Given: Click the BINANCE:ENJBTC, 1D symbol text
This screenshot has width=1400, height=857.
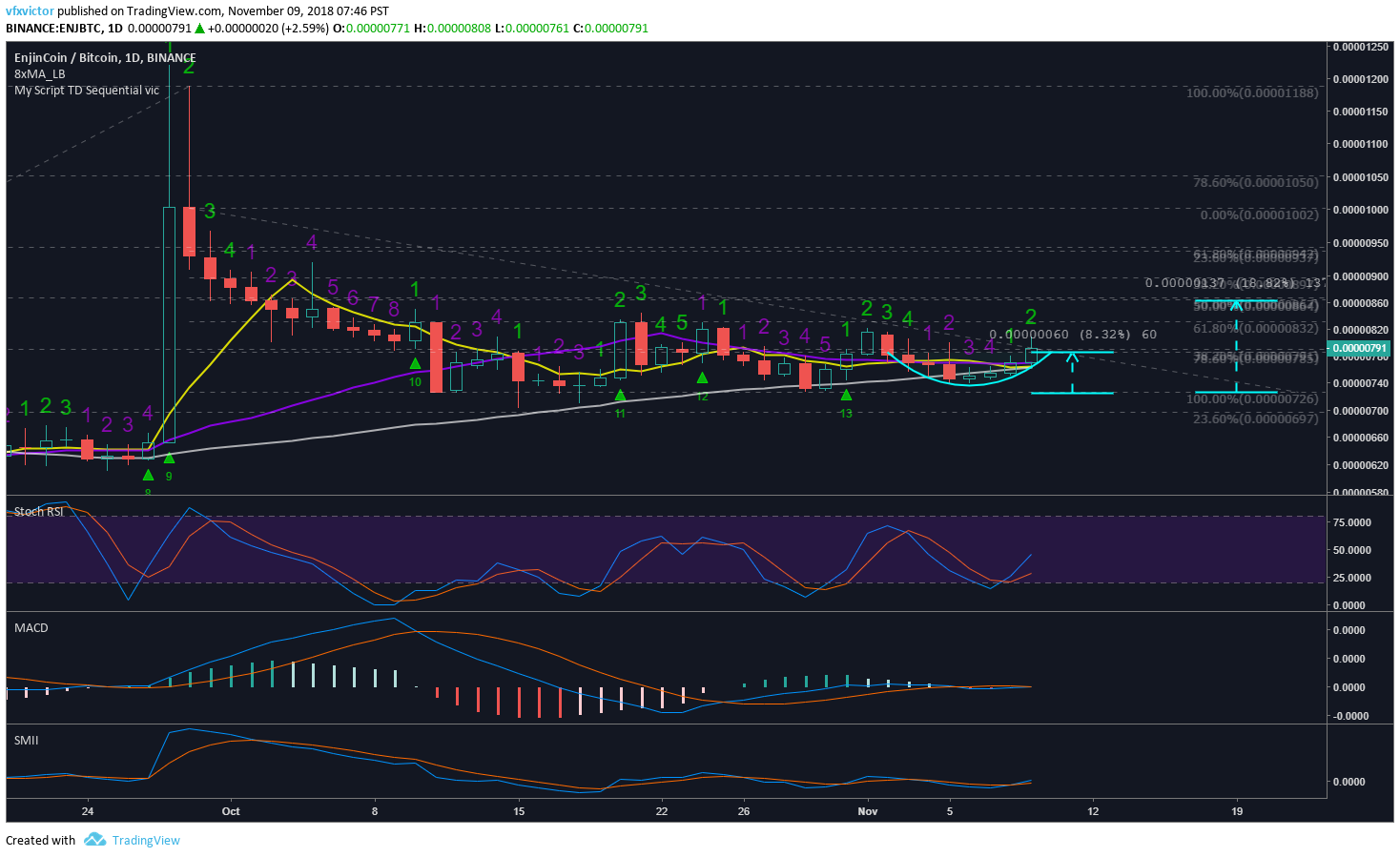Looking at the screenshot, I should (64, 29).
